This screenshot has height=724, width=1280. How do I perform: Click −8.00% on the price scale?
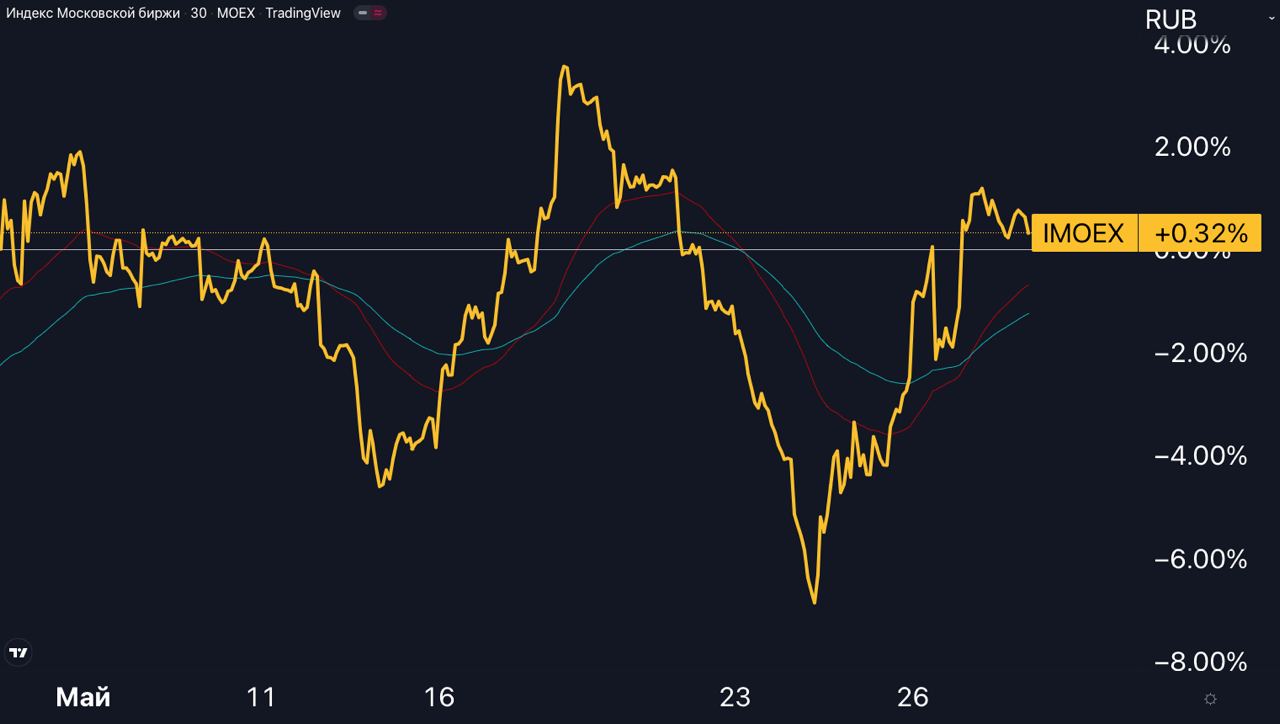coord(1200,662)
